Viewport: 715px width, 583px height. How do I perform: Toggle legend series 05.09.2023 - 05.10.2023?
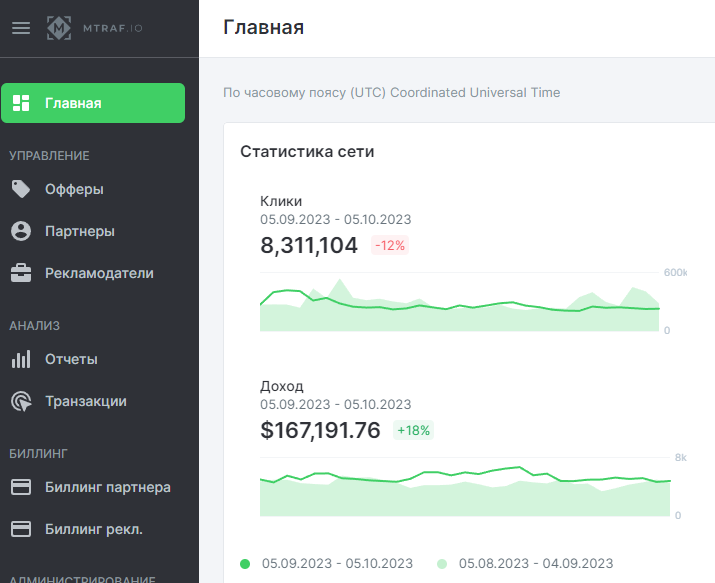[326, 564]
